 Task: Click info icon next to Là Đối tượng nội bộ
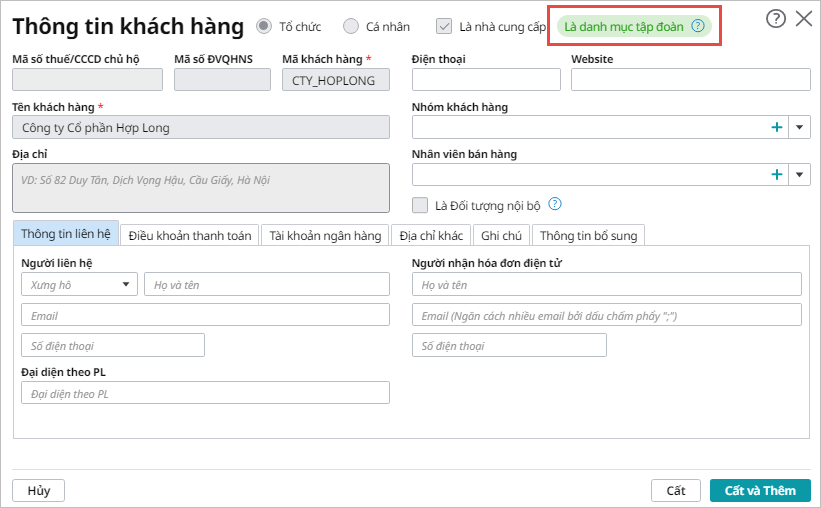(555, 204)
